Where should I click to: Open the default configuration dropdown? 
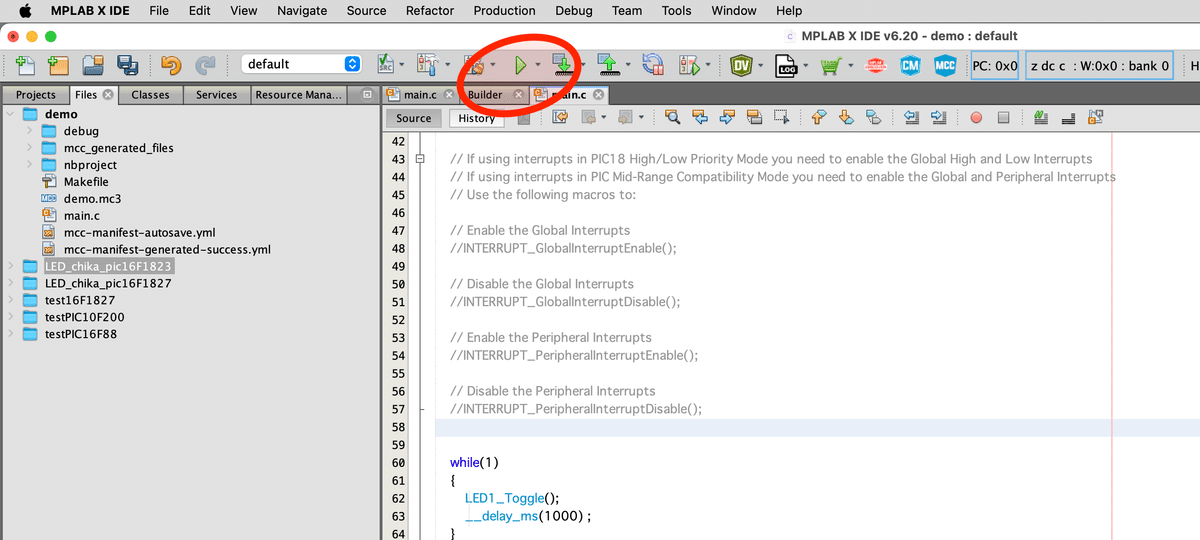(301, 64)
